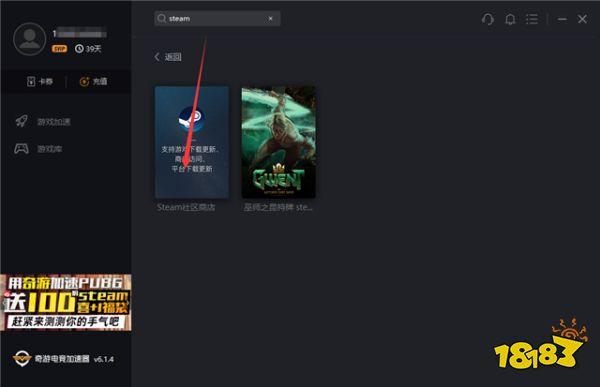Click the magnifier icon in search box
Viewport: 600px width, 387px height.
[x=162, y=18]
